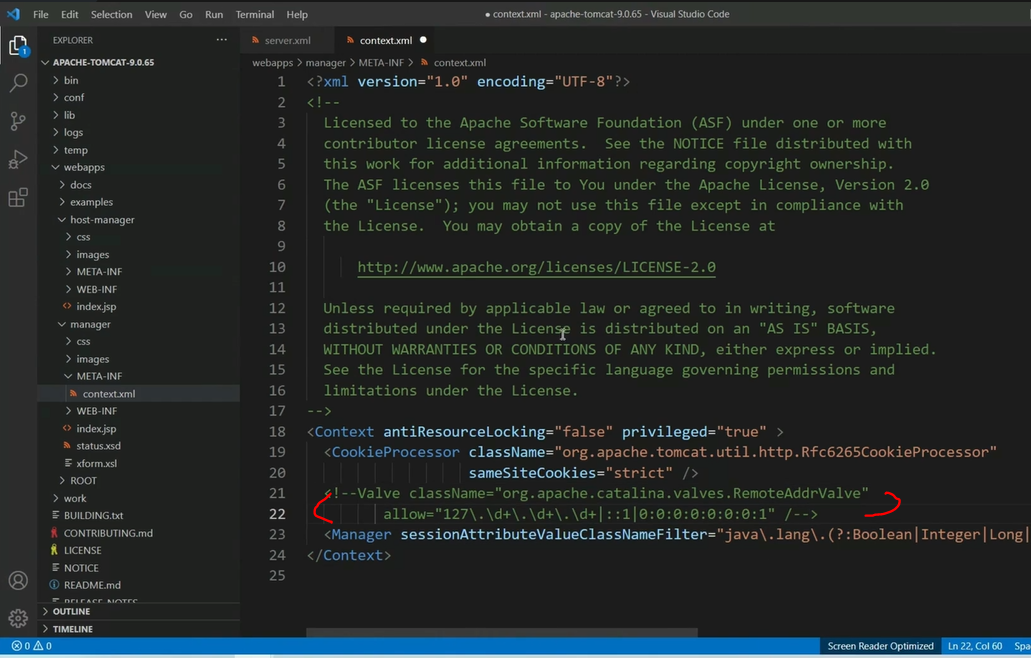The height and width of the screenshot is (658, 1031).
Task: Click the manager breadcrumb segment
Action: click(325, 62)
